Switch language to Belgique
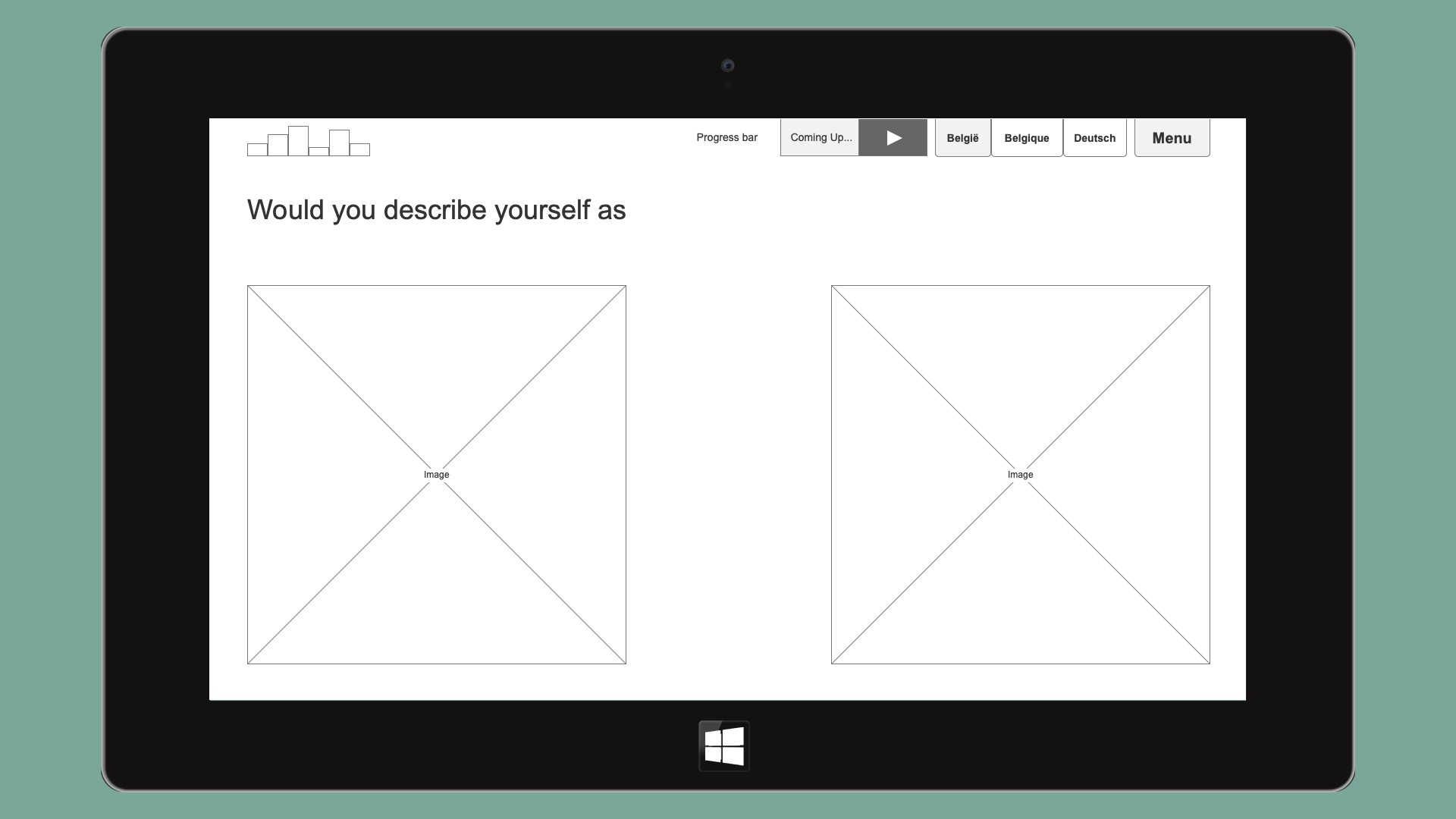This screenshot has height=819, width=1456. (x=1026, y=138)
